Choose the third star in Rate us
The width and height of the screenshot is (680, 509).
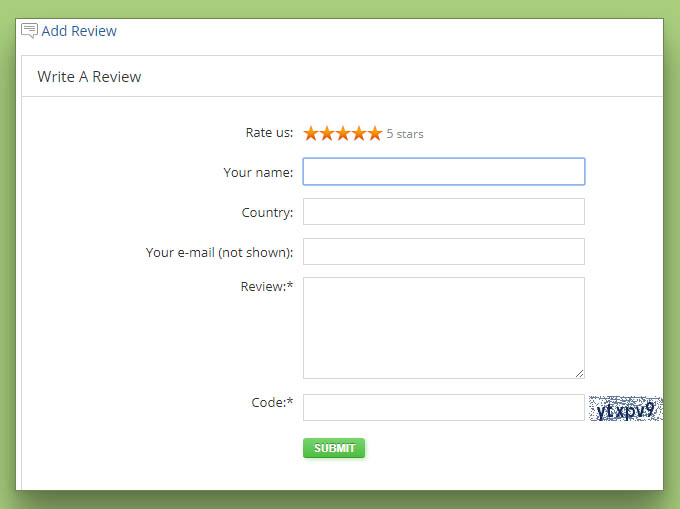343,133
